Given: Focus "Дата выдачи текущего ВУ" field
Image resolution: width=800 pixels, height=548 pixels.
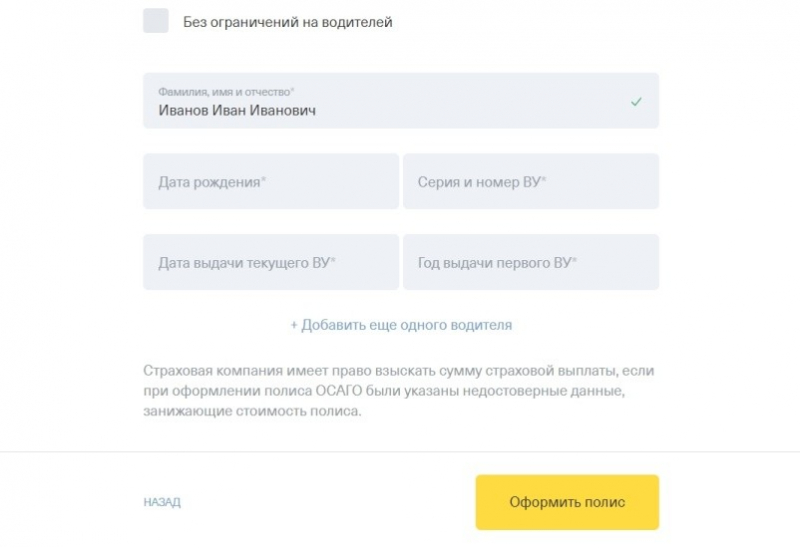Looking at the screenshot, I should click(270, 262).
